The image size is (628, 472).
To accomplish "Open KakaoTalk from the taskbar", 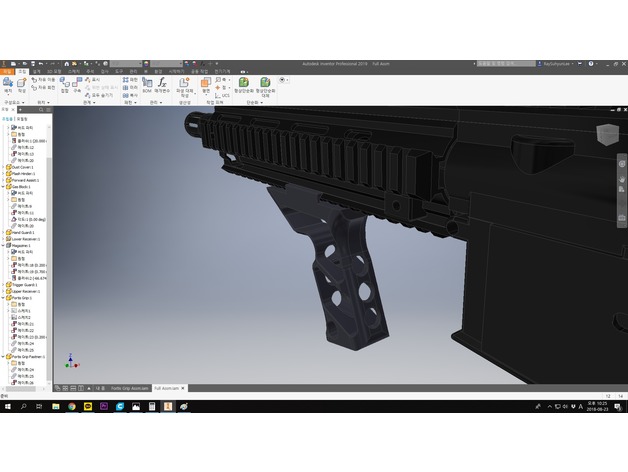I will coord(88,407).
